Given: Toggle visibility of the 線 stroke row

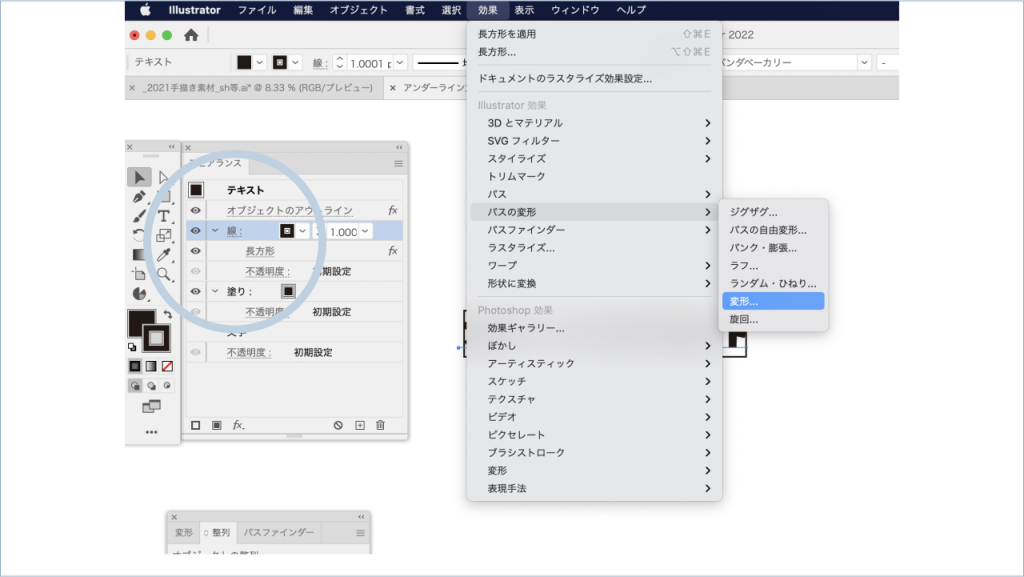Looking at the screenshot, I should tap(195, 230).
